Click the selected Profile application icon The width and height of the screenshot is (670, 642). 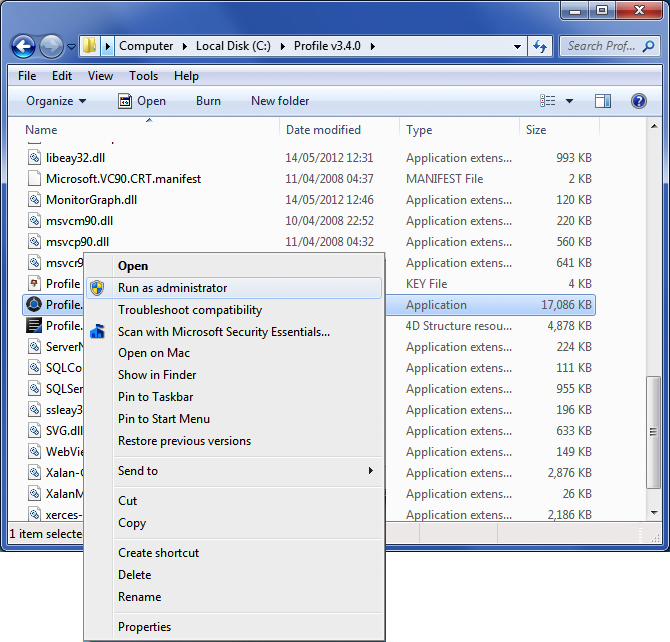tap(34, 304)
